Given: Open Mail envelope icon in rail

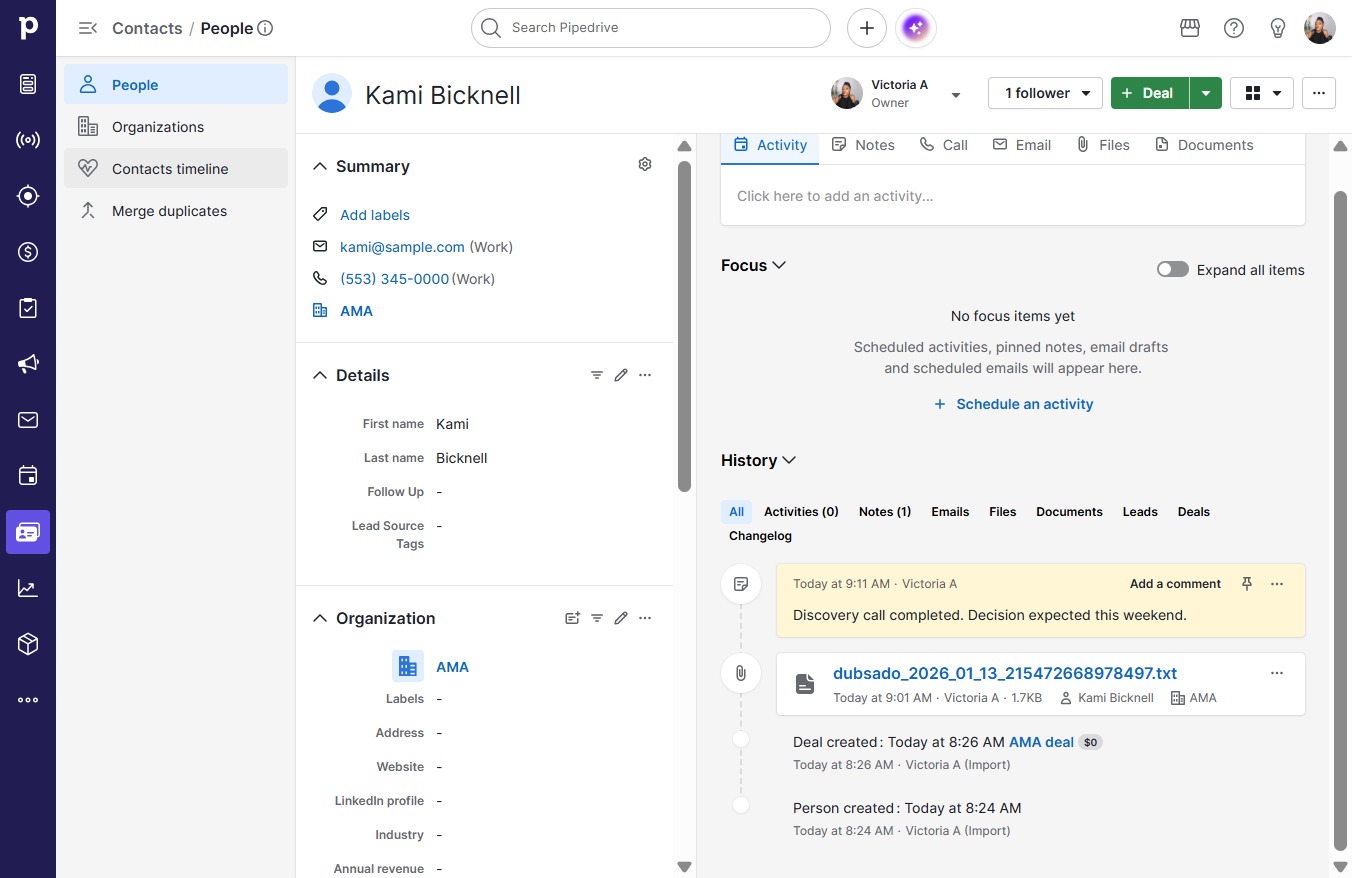Looking at the screenshot, I should click(x=28, y=420).
